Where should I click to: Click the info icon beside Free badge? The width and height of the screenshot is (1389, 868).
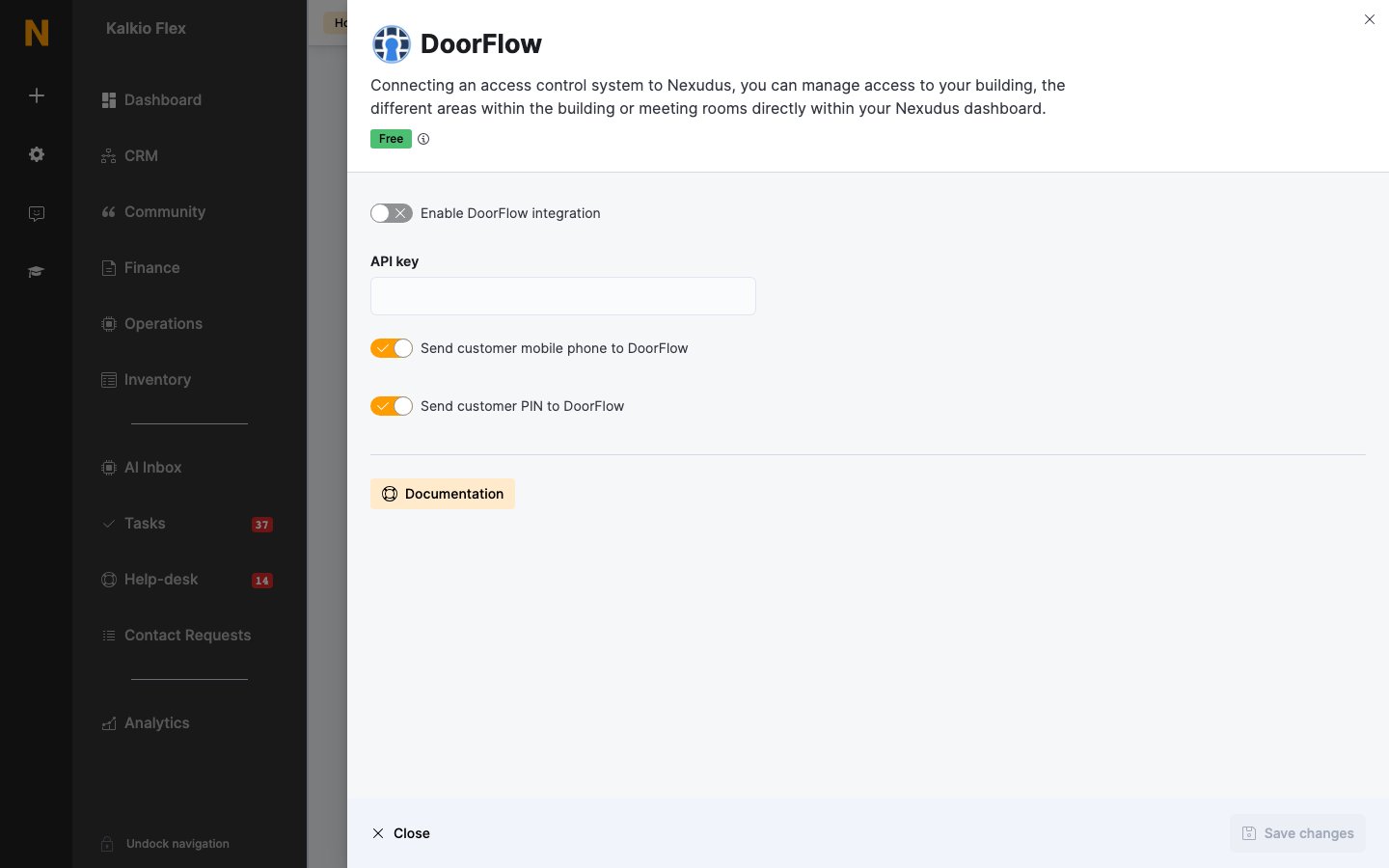click(423, 139)
